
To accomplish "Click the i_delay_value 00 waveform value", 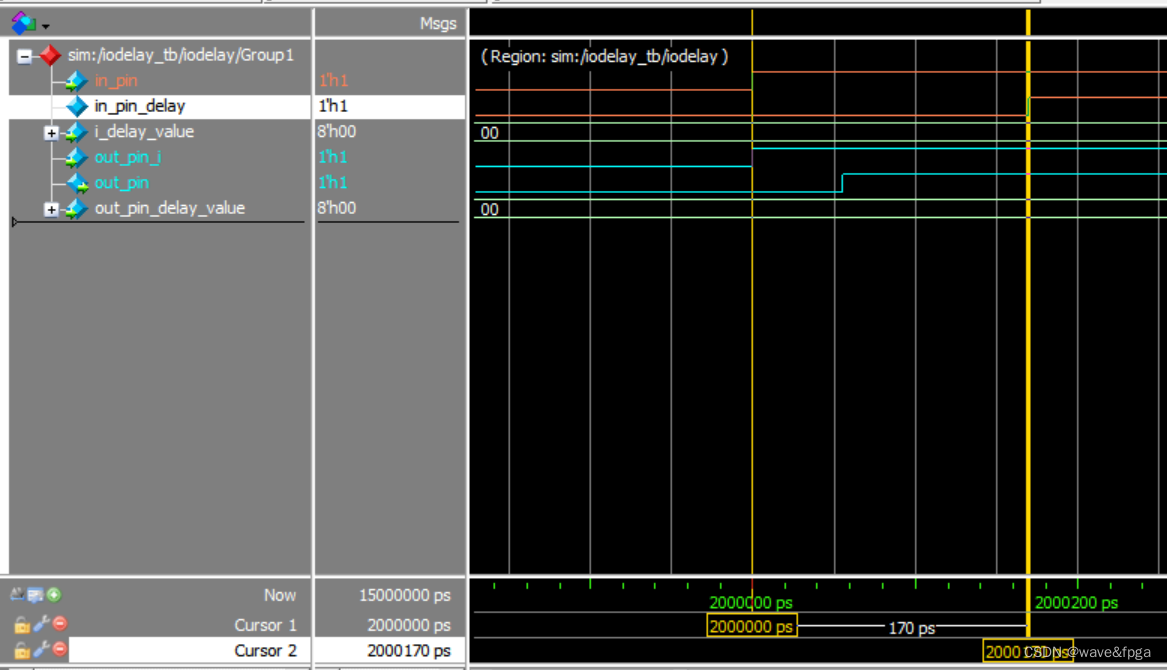I will tap(490, 133).
